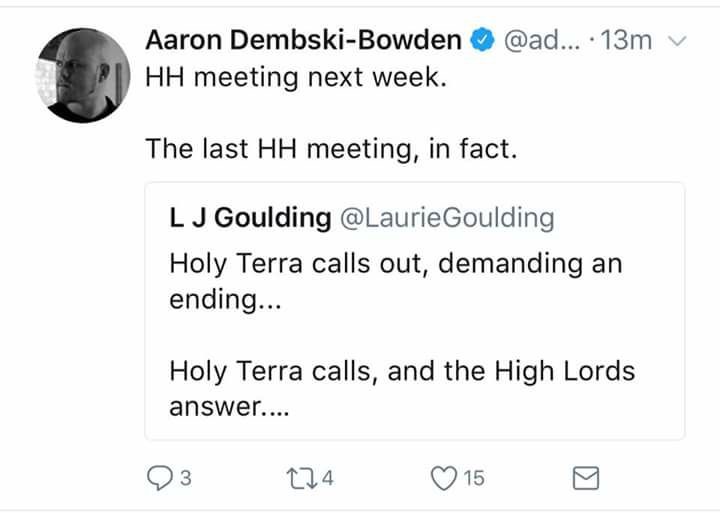Click the quoted text "ending..."
Screen dimensions: 720x513
tap(214, 300)
